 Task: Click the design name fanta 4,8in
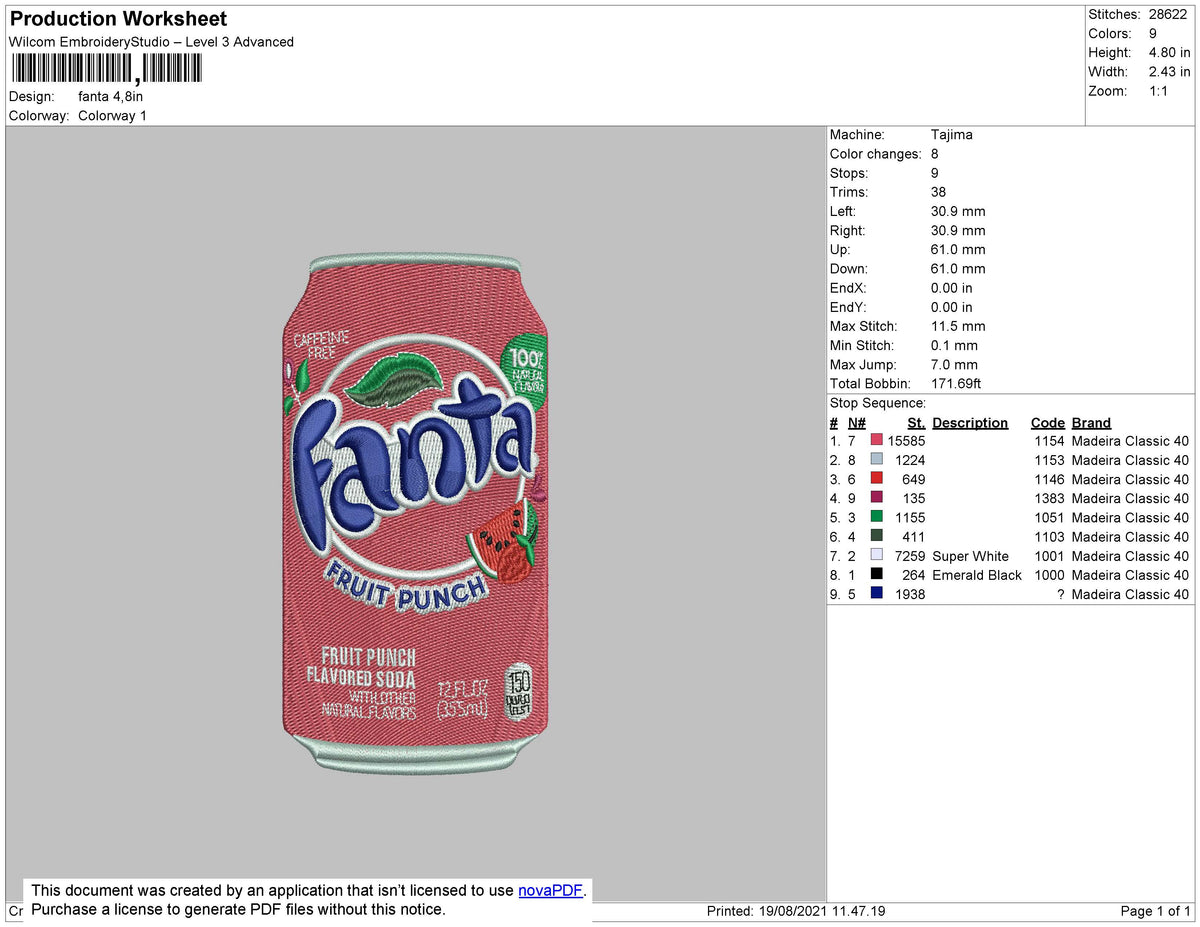click(110, 96)
